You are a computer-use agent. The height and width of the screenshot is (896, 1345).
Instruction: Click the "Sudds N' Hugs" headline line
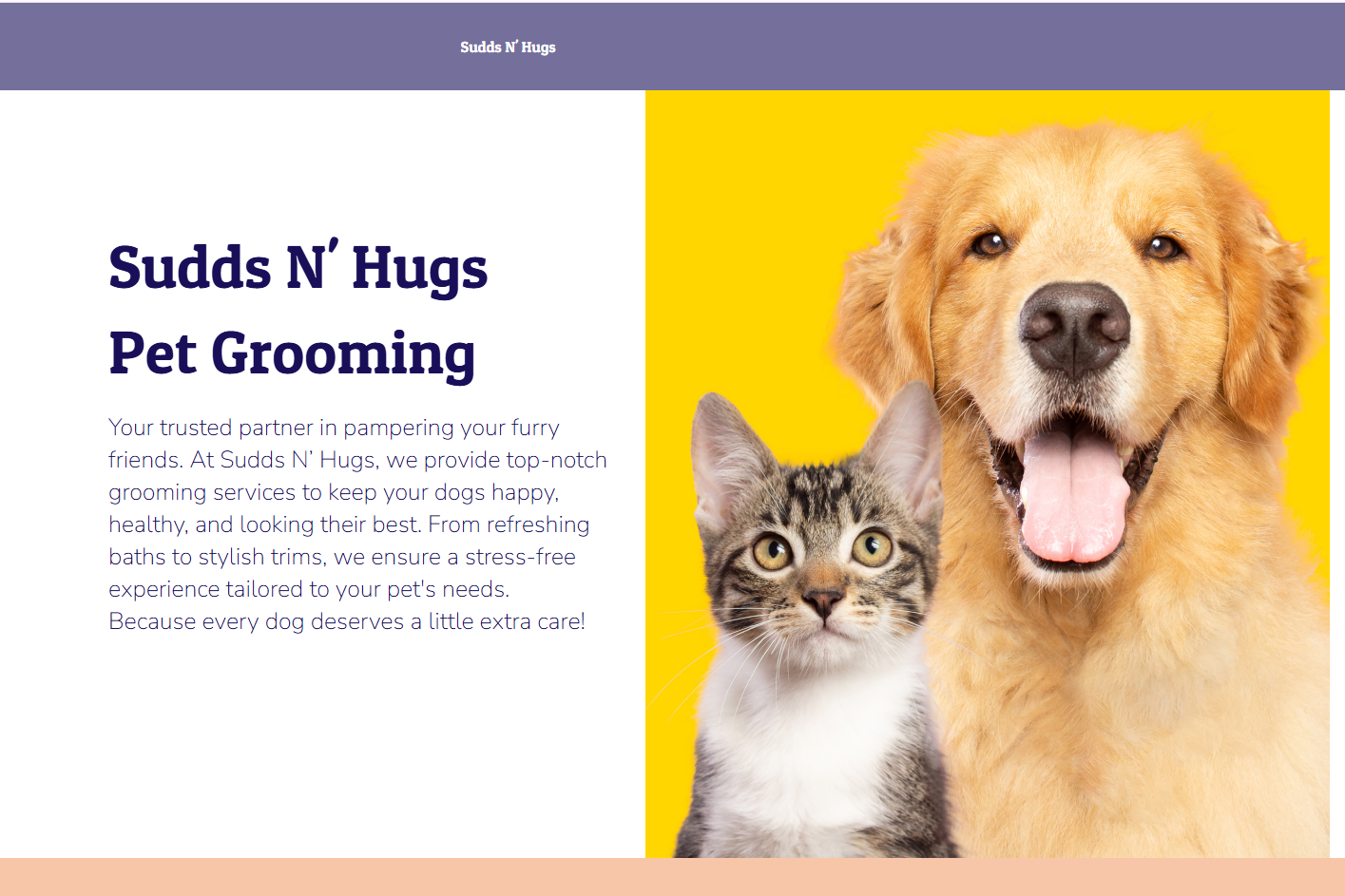pos(298,268)
